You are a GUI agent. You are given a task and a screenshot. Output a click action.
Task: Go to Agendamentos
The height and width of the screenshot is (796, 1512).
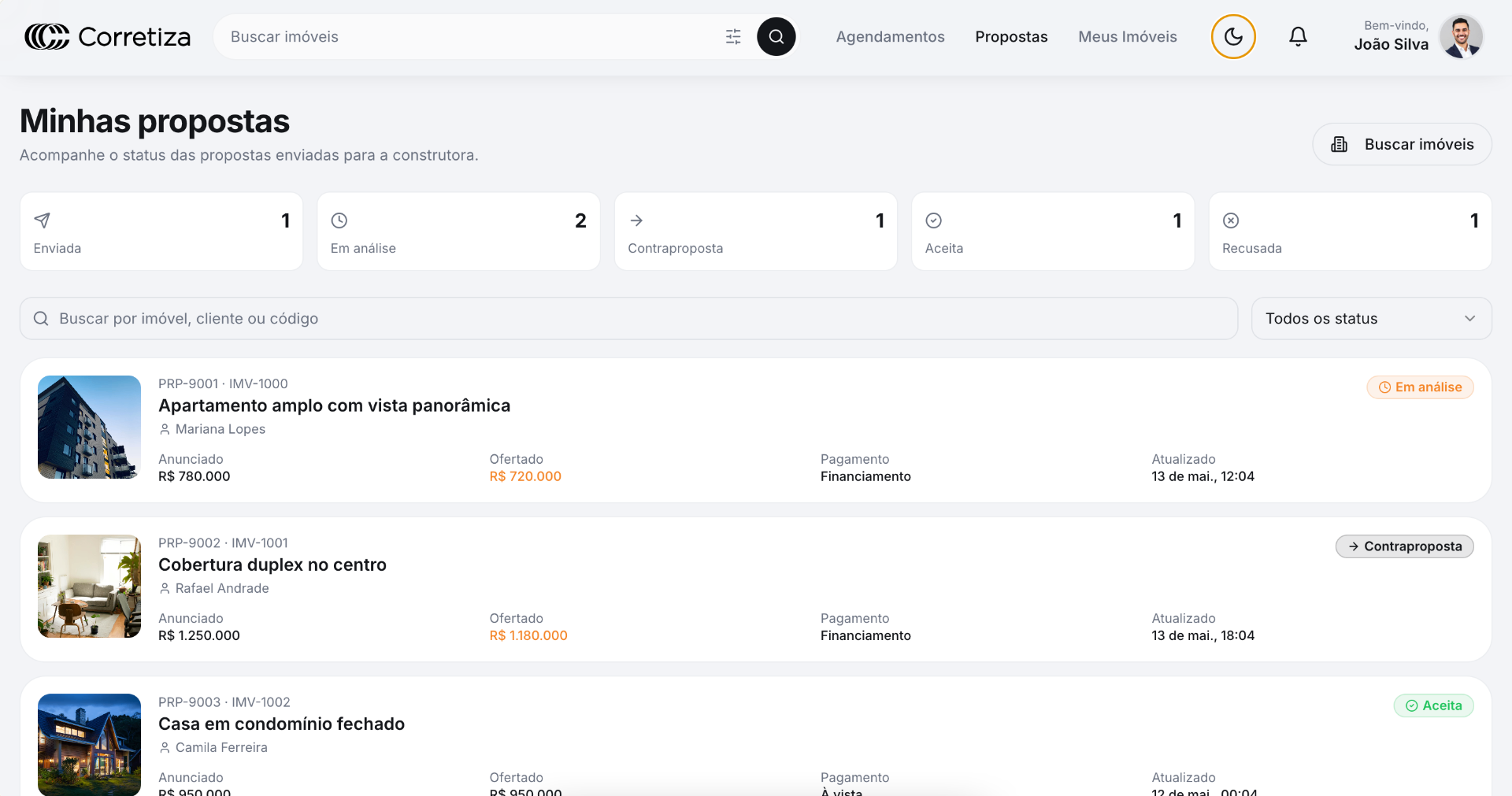click(x=890, y=37)
